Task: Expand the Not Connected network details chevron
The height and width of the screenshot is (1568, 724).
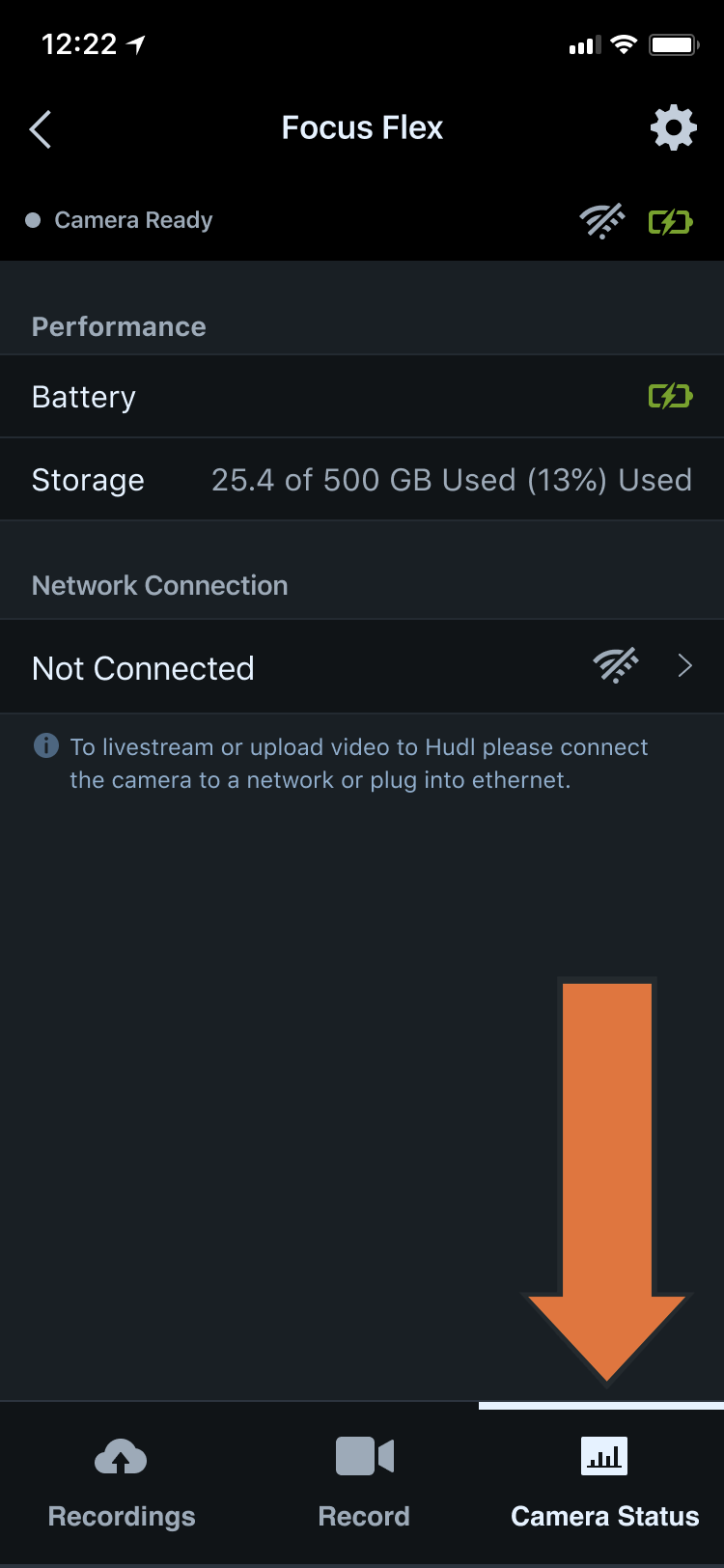Action: coord(685,666)
